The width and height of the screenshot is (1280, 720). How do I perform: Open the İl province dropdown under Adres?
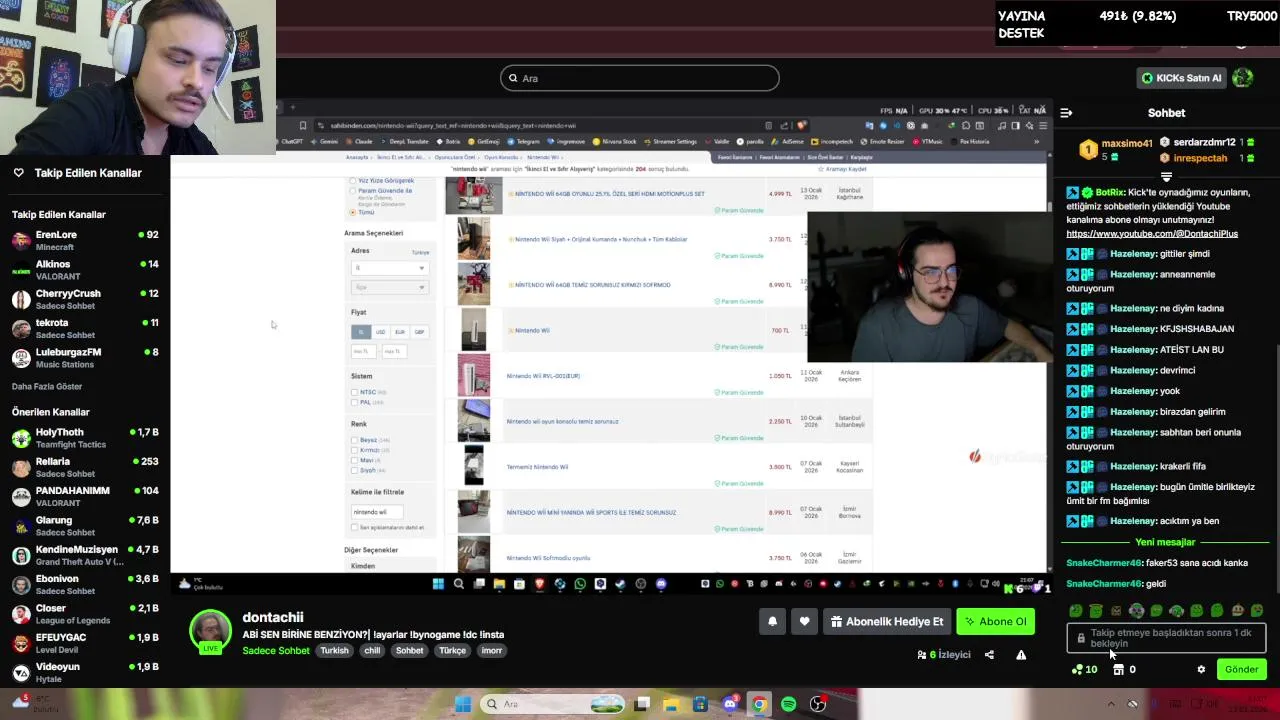[389, 268]
